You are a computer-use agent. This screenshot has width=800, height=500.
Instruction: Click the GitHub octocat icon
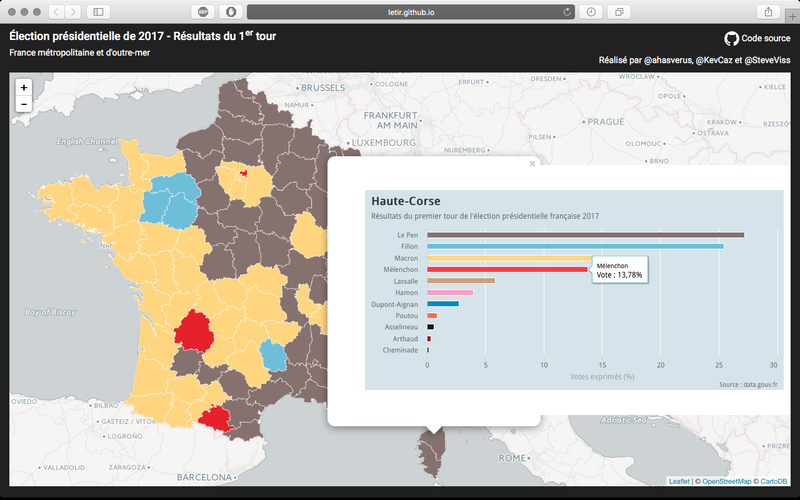pos(731,39)
